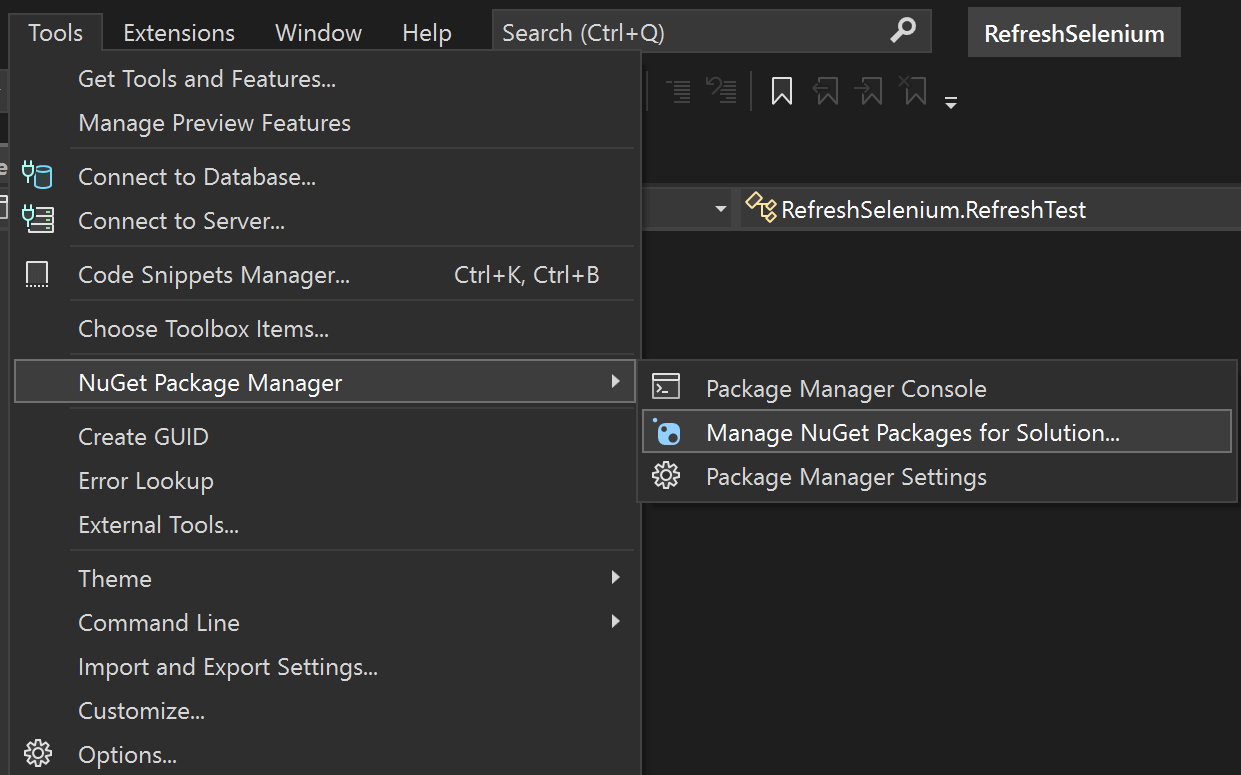Click the Package Manager Settings gear icon
Screen dimensions: 1241x775
[666, 477]
